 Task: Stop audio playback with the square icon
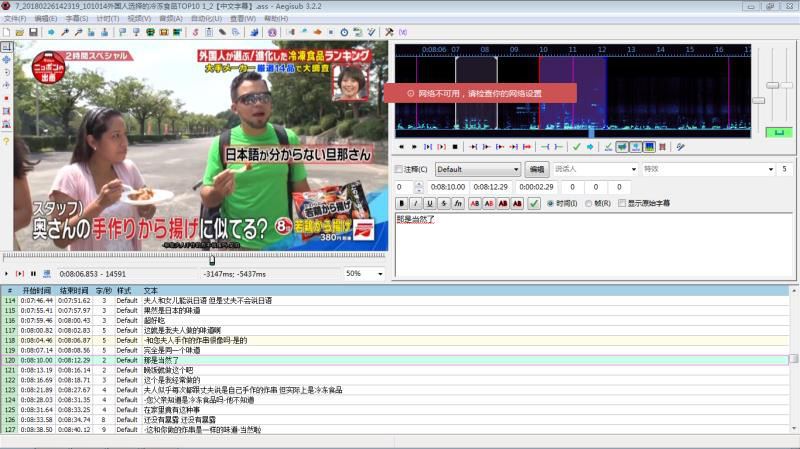[x=455, y=147]
